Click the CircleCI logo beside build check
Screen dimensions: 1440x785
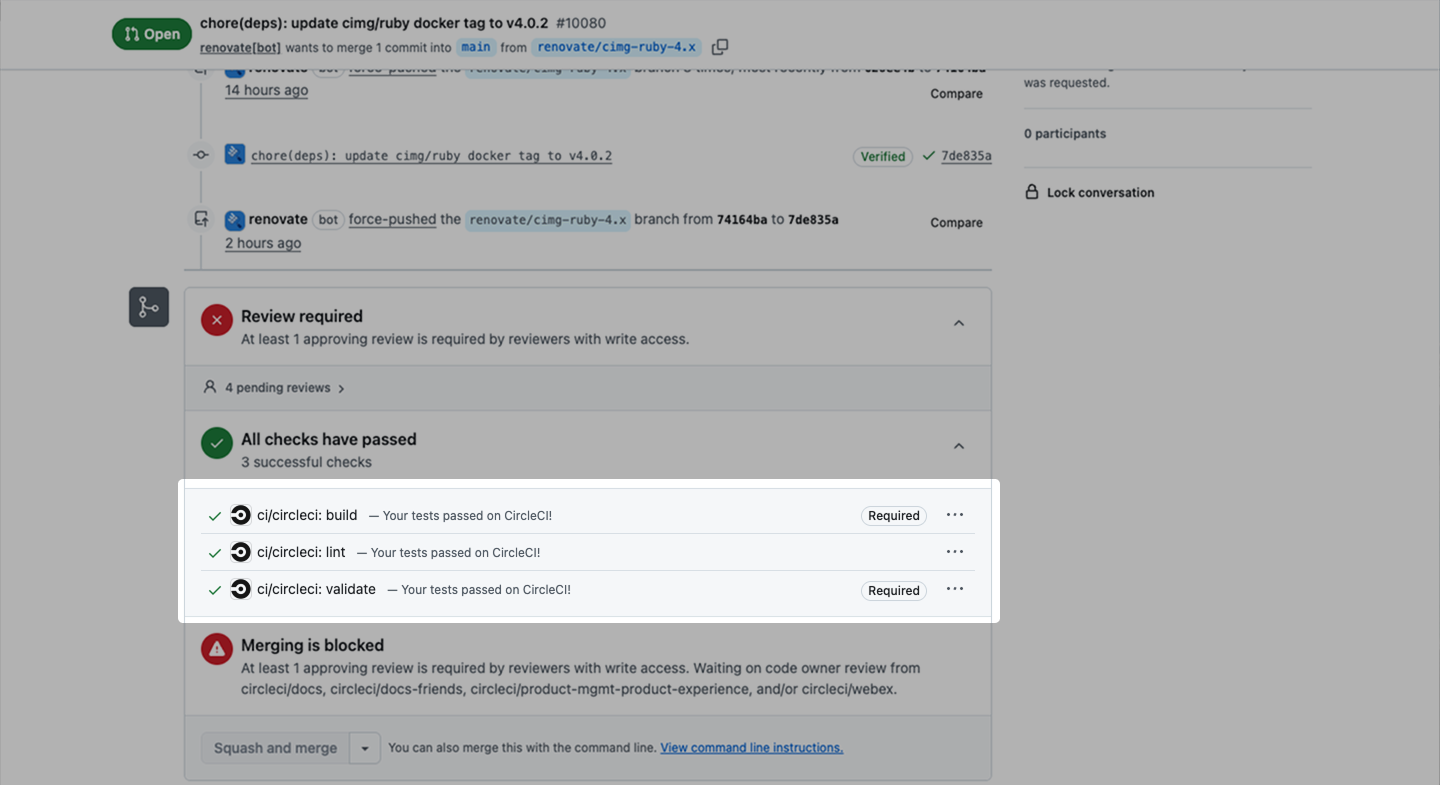(x=240, y=516)
